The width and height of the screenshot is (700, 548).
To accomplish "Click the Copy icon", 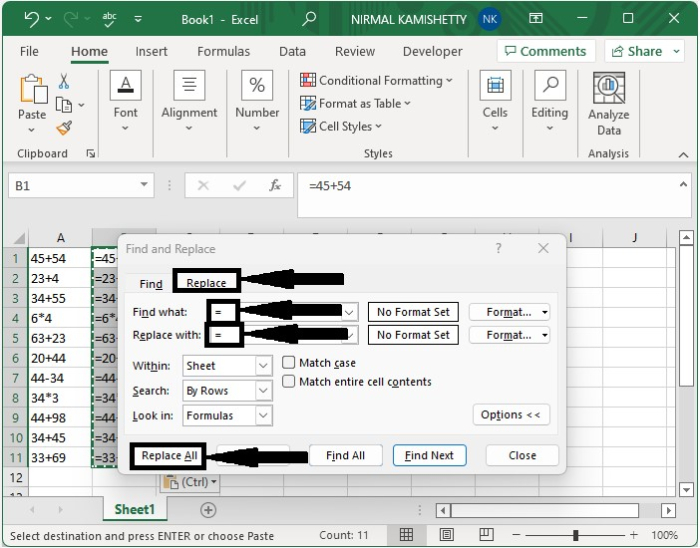I will pyautogui.click(x=63, y=105).
